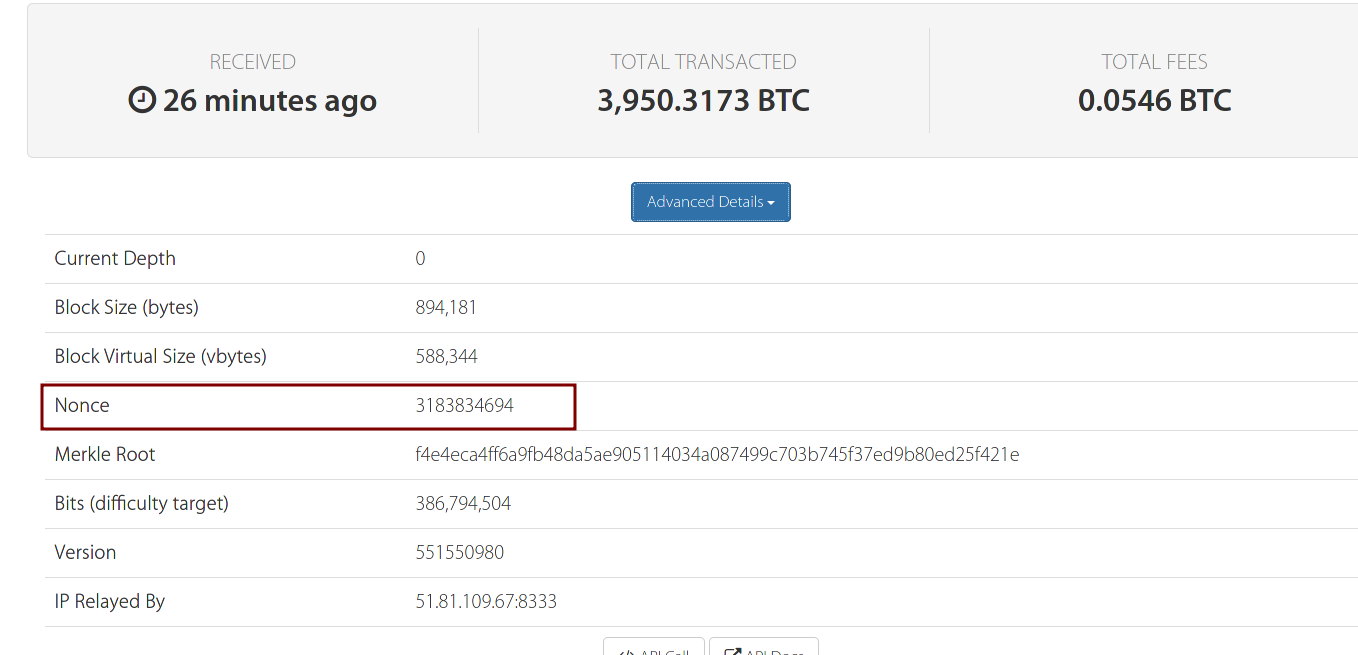The height and width of the screenshot is (655, 1358).
Task: Click the RECEIVED heading
Action: [253, 62]
